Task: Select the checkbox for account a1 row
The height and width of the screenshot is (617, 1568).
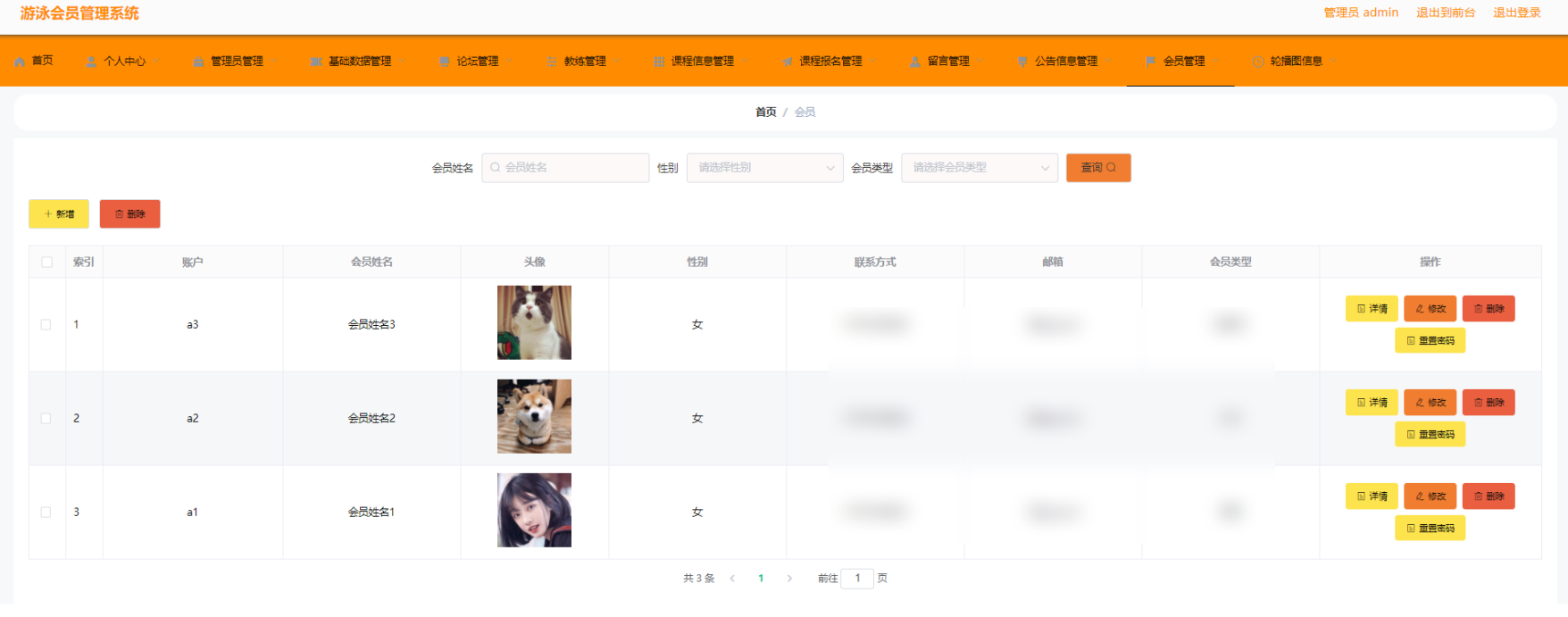Action: pos(46,513)
